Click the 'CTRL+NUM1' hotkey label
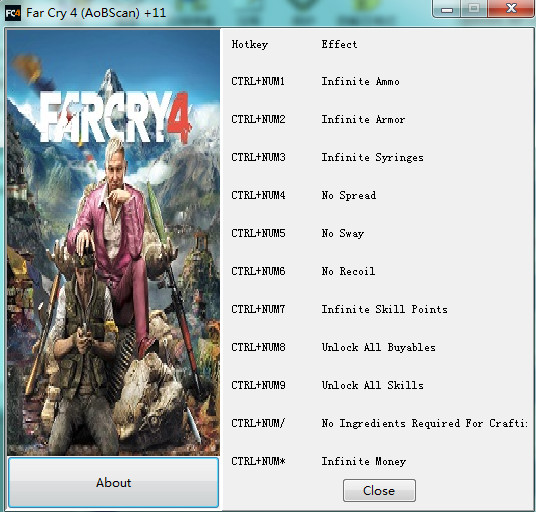This screenshot has width=536, height=512. point(258,81)
